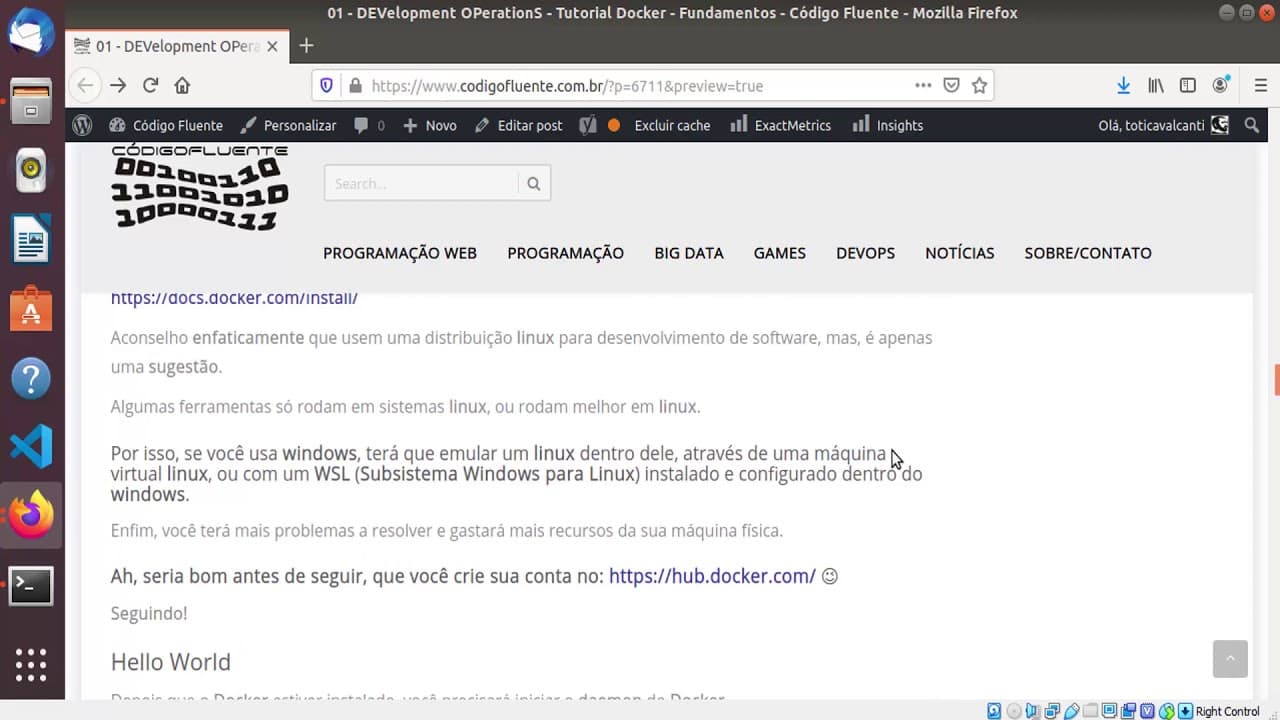Open comments bubble in admin bar
Image resolution: width=1280 pixels, height=720 pixels.
tap(369, 125)
